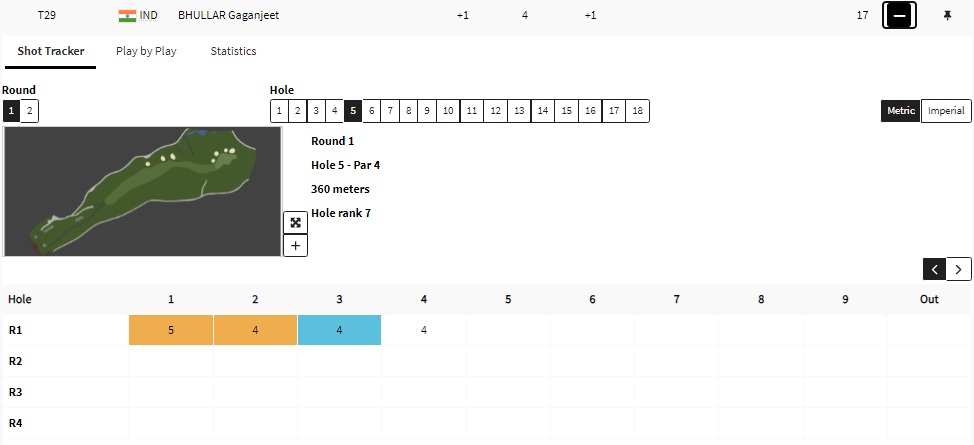Click the blue score cell for hole 3
Viewport: 974px width, 445px height.
339,330
